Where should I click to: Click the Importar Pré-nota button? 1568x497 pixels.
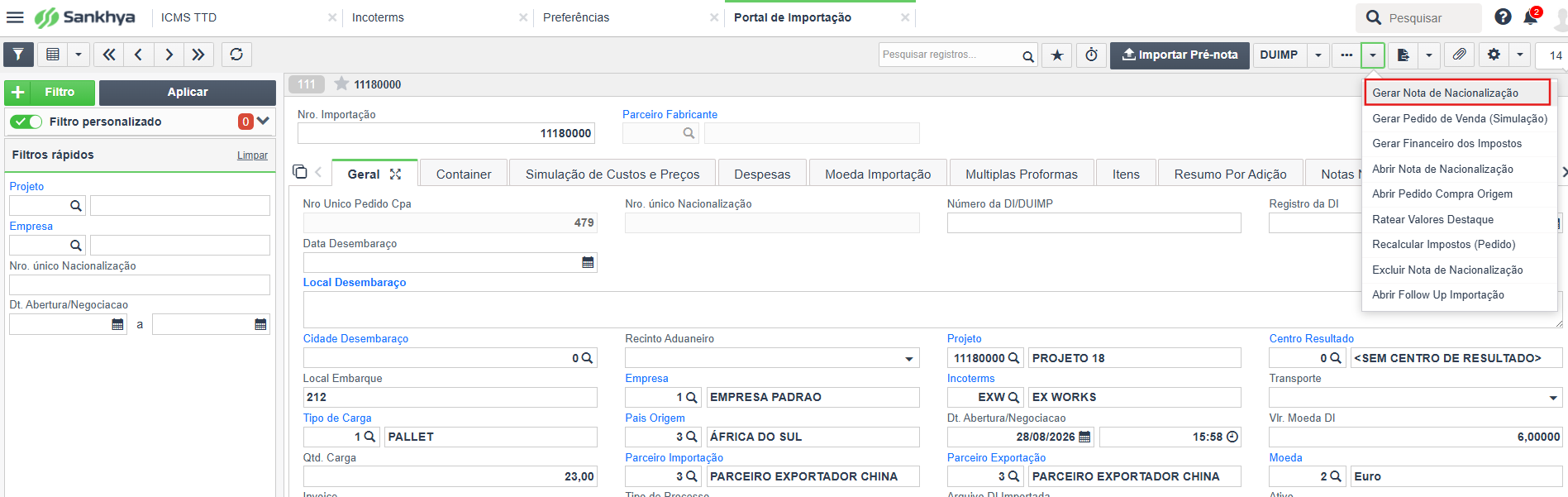pyautogui.click(x=1180, y=55)
